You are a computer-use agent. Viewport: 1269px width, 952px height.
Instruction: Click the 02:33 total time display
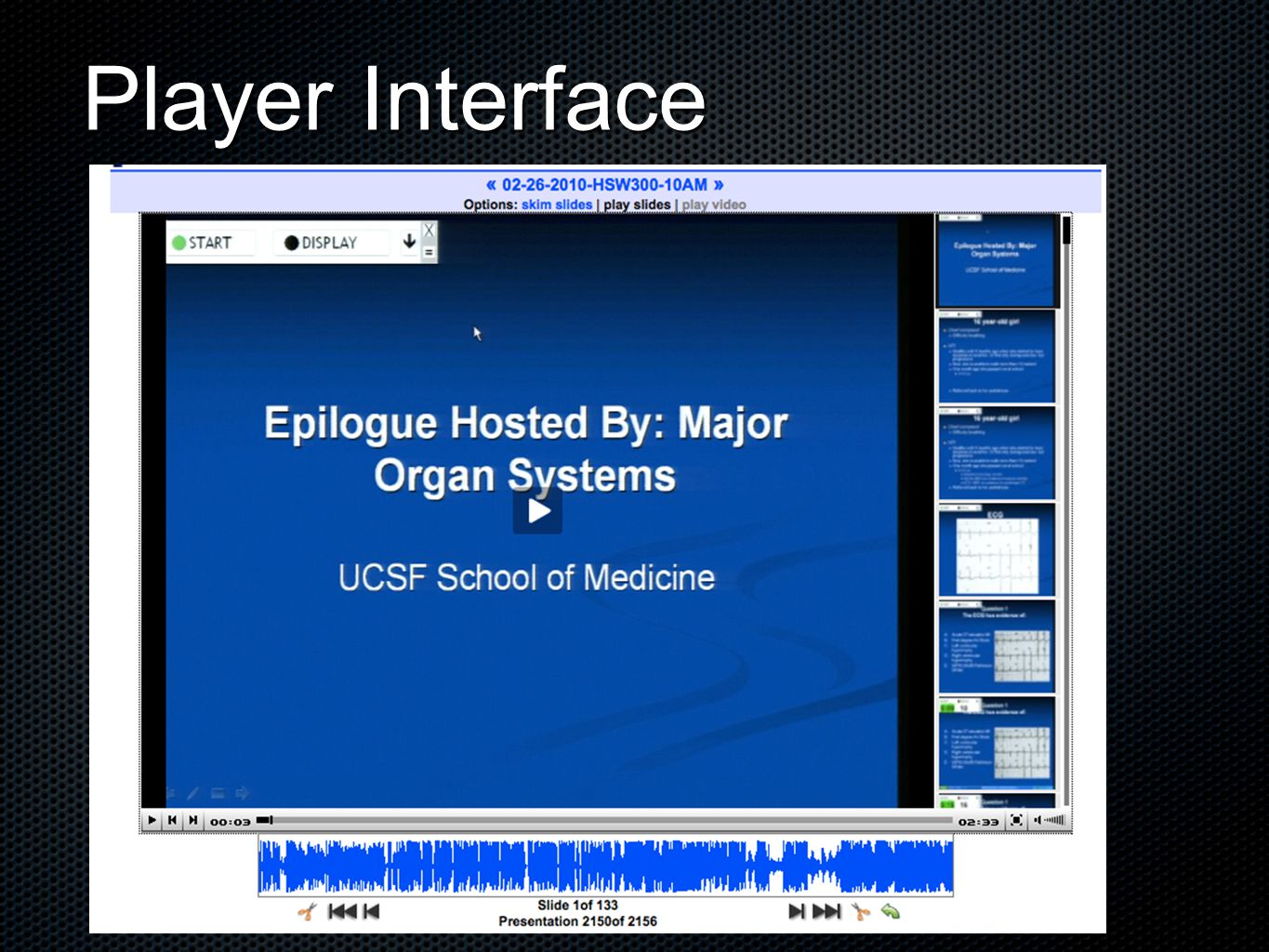click(x=978, y=822)
